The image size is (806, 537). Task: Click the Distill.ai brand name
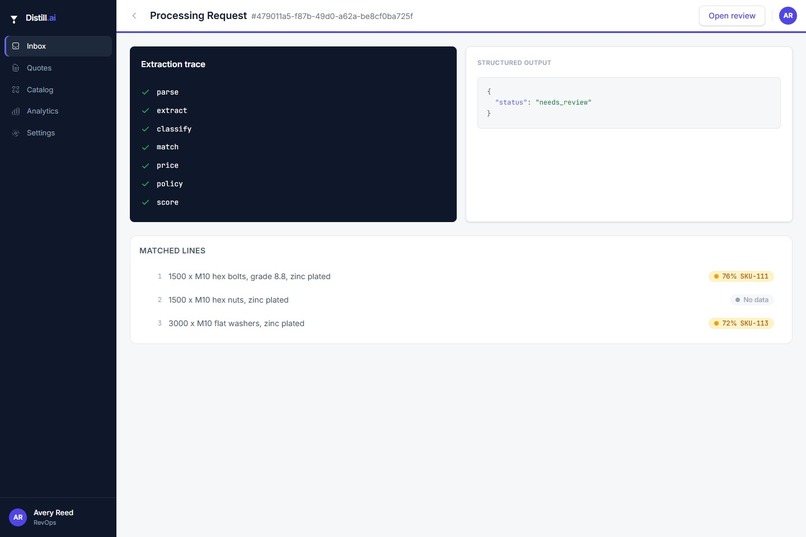click(41, 18)
